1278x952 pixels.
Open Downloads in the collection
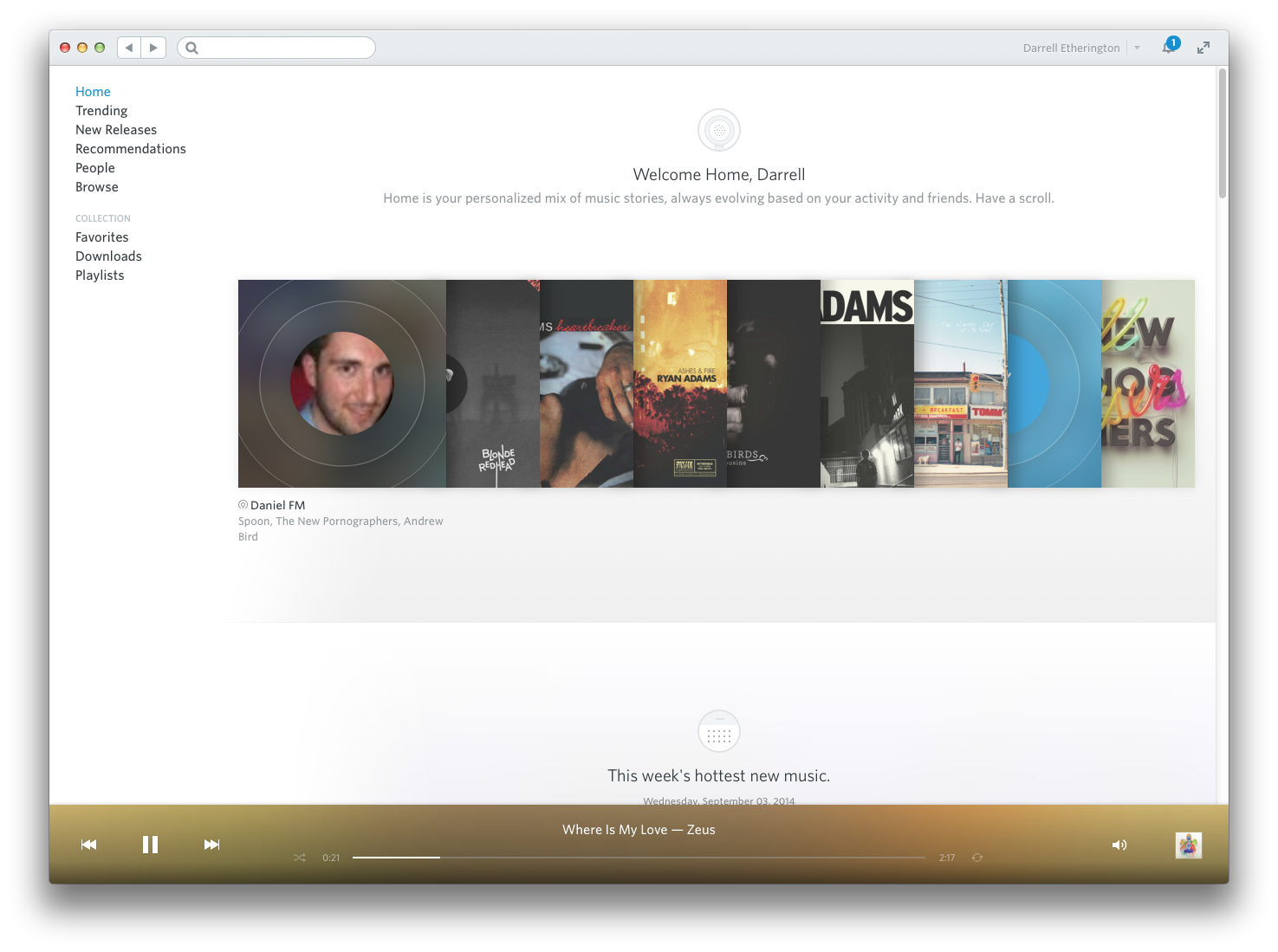pos(108,256)
